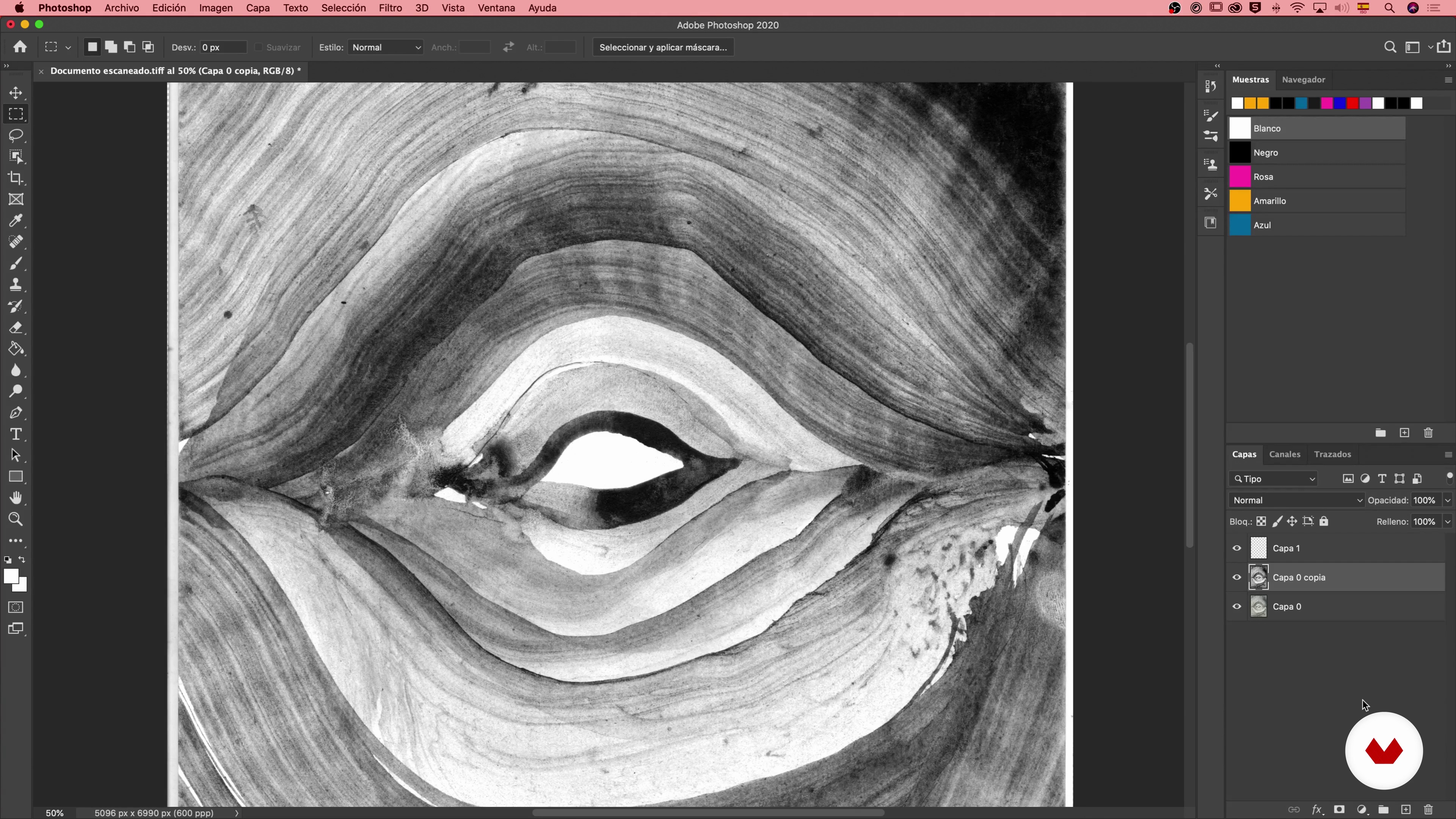
Task: Open the marquee tool preset picker arrow
Action: click(68, 47)
